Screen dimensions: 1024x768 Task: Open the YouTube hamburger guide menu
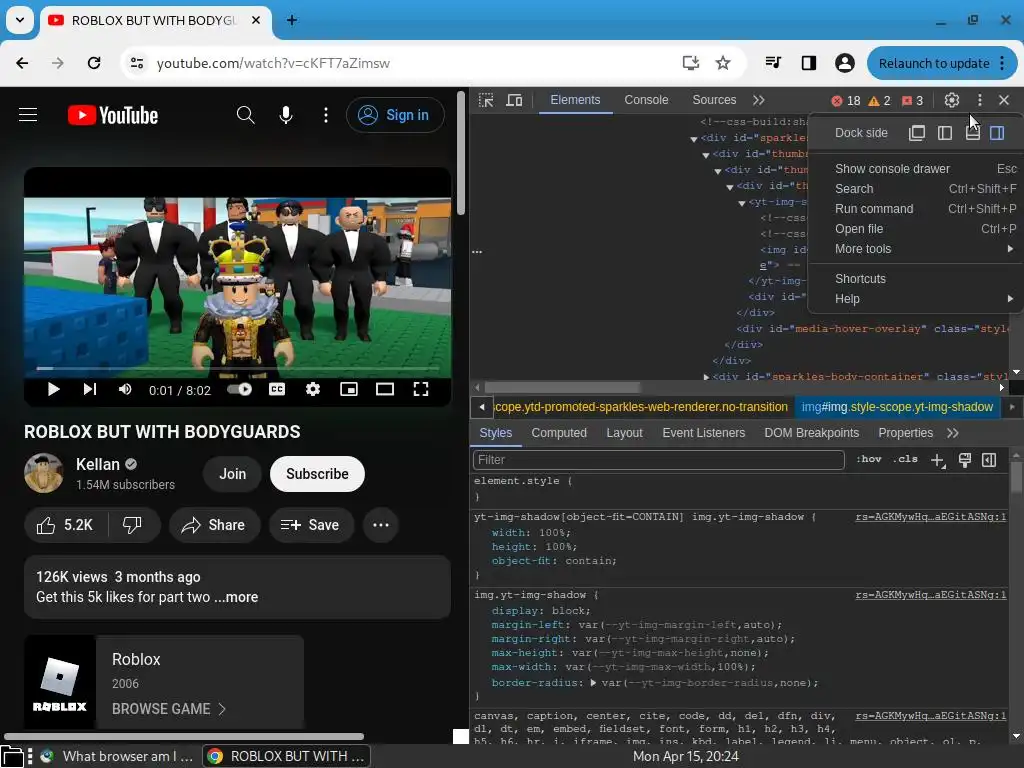click(27, 115)
